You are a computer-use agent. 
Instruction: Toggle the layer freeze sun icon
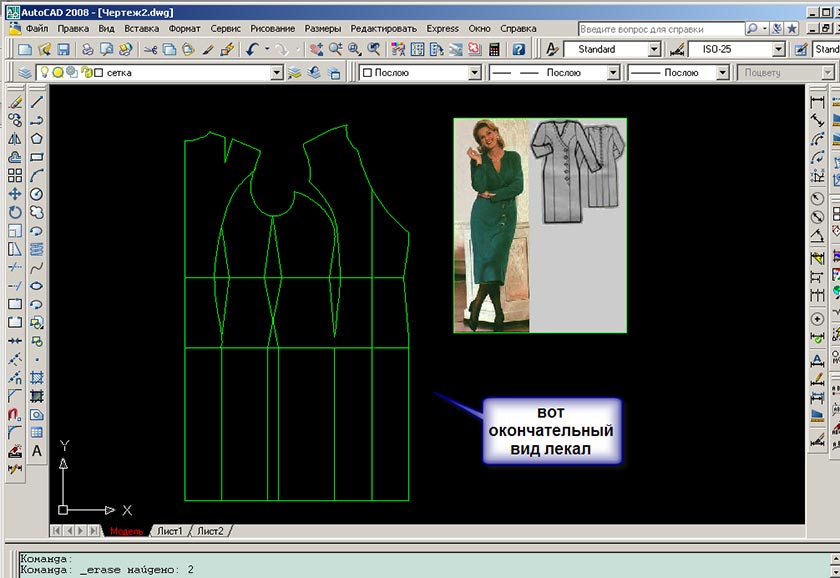click(x=58, y=73)
